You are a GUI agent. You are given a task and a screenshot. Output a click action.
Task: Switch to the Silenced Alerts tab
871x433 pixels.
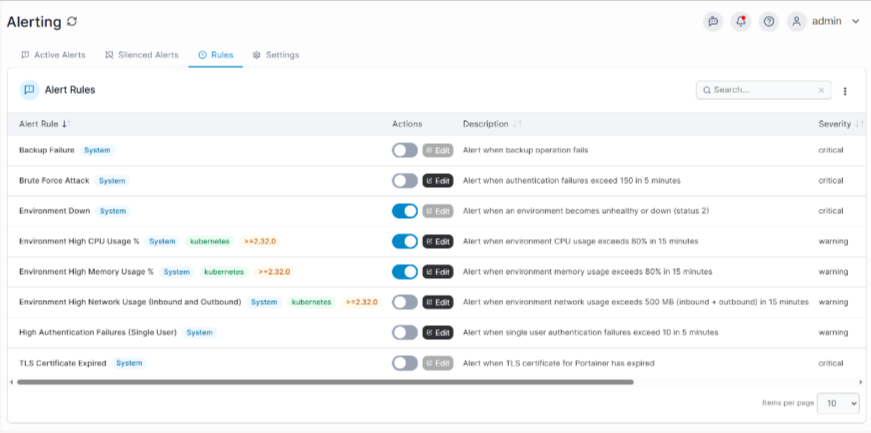pos(142,55)
